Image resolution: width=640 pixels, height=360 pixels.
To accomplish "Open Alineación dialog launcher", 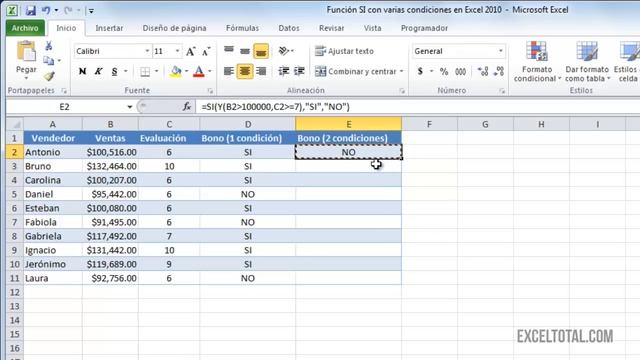I will [402, 91].
